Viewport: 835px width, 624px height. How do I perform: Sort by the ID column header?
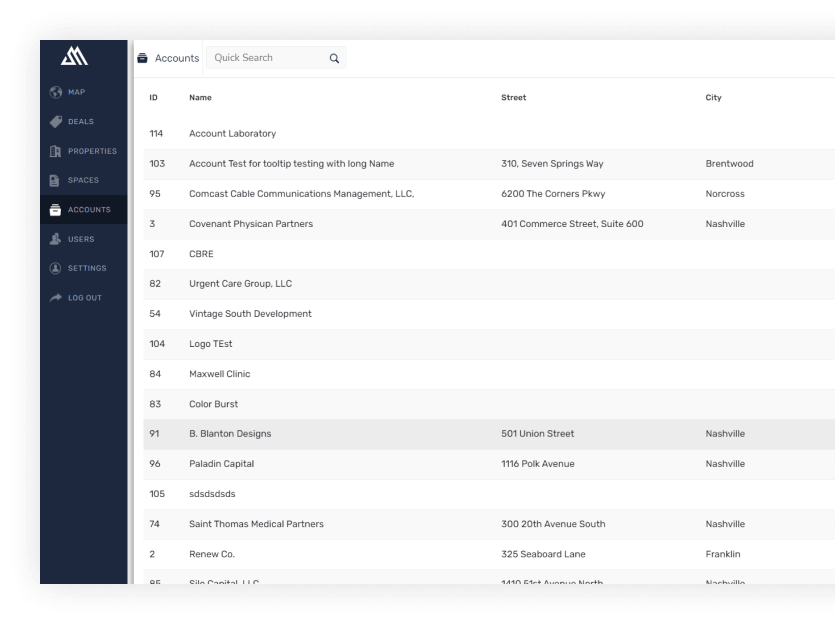[x=154, y=98]
